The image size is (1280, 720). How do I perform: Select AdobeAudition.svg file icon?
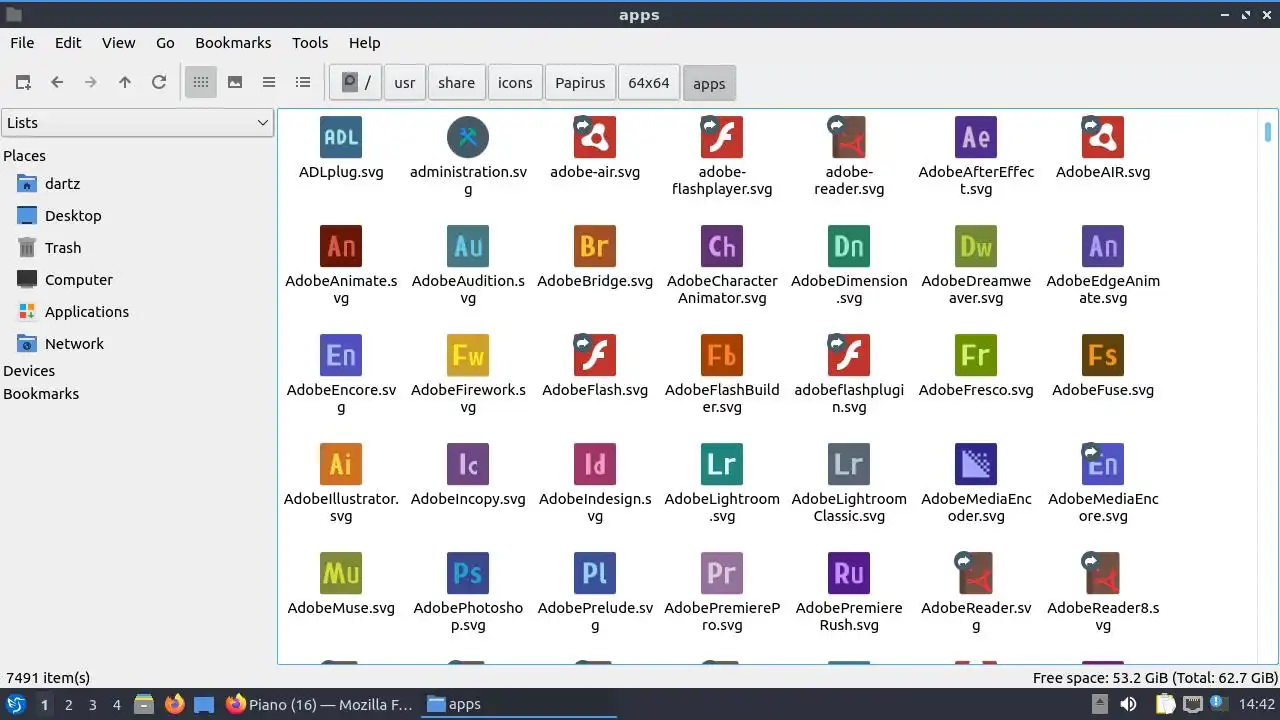(468, 246)
